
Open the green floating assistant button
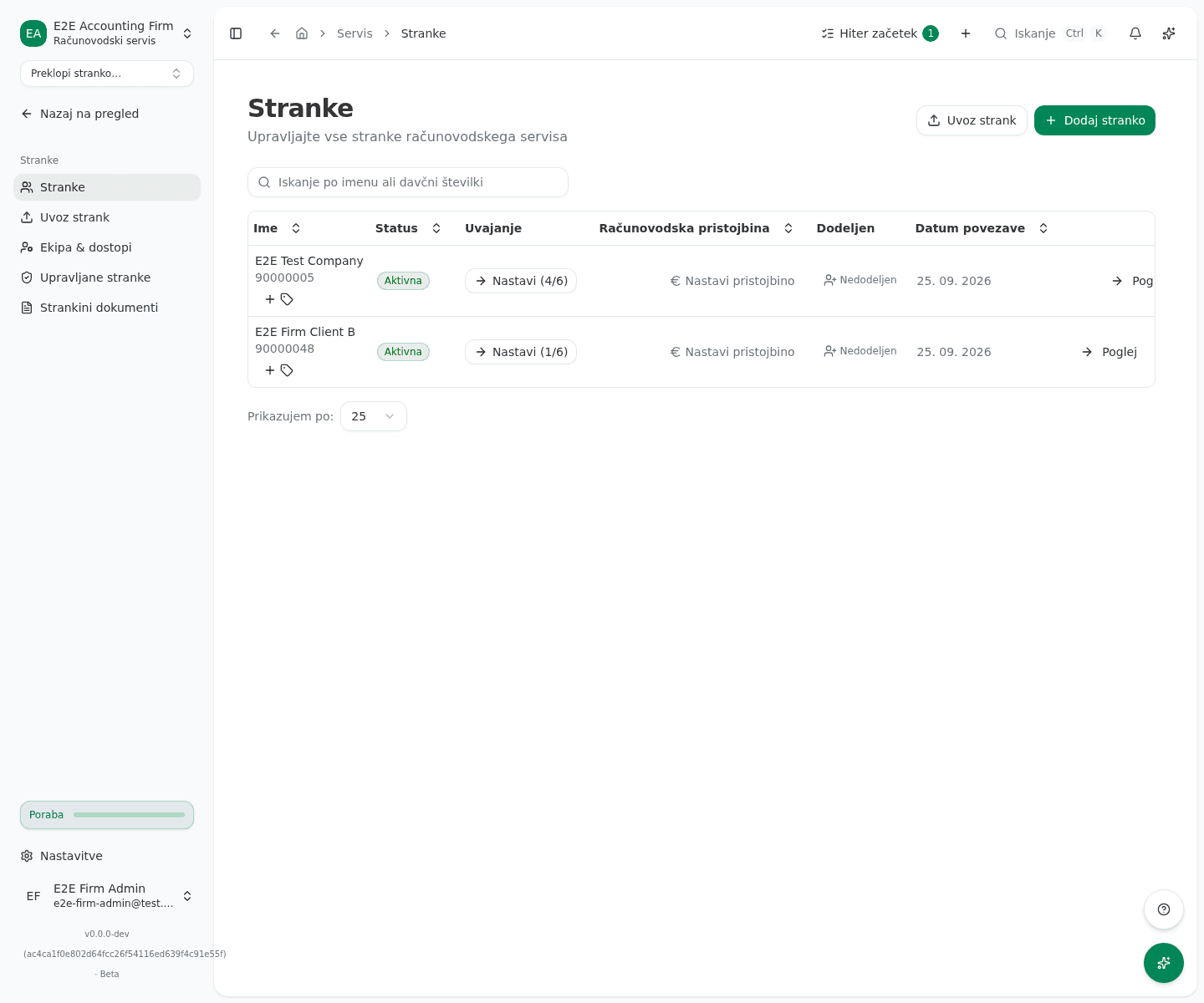click(x=1164, y=963)
